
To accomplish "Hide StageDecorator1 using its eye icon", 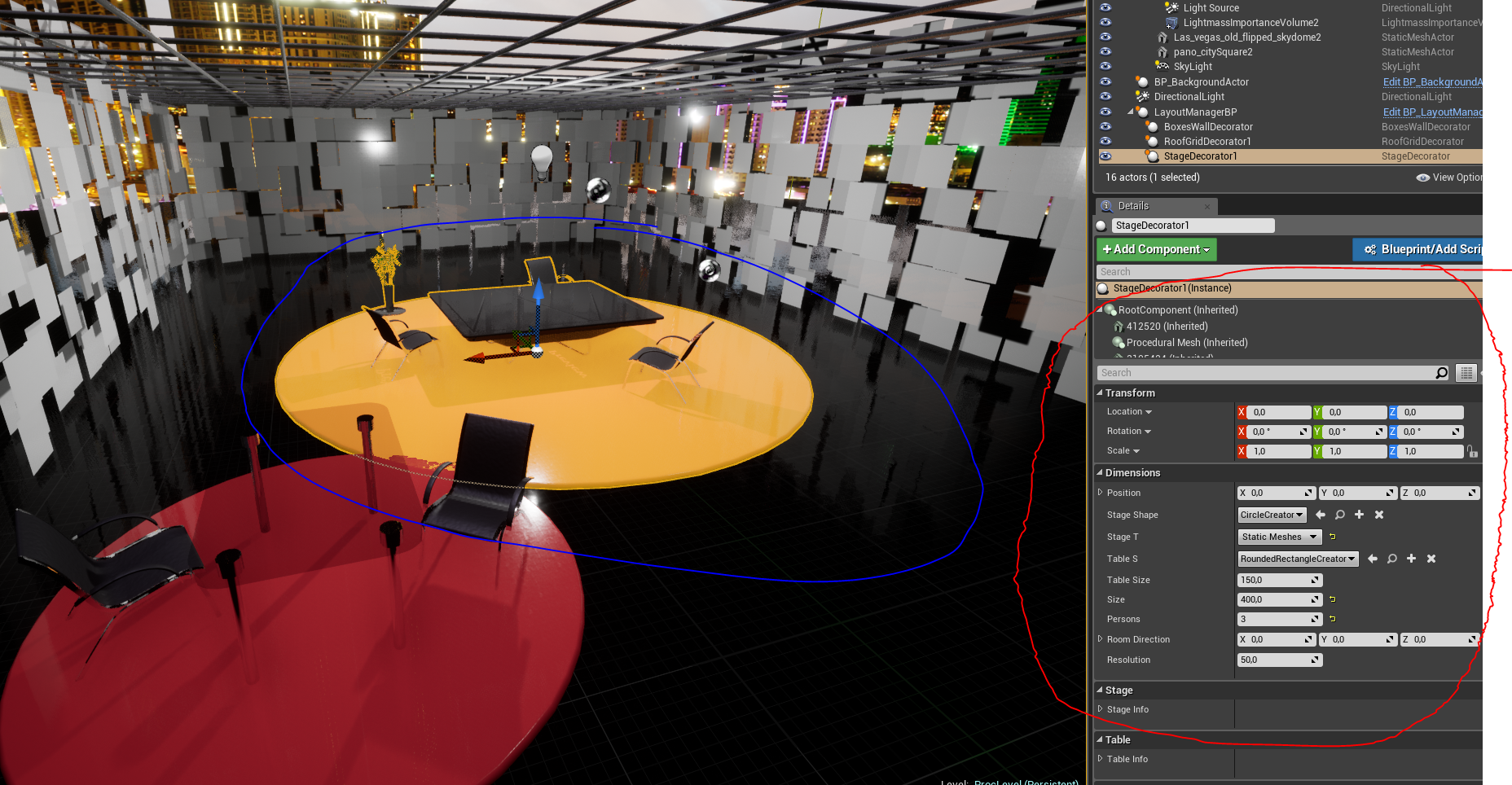I will pos(1105,156).
